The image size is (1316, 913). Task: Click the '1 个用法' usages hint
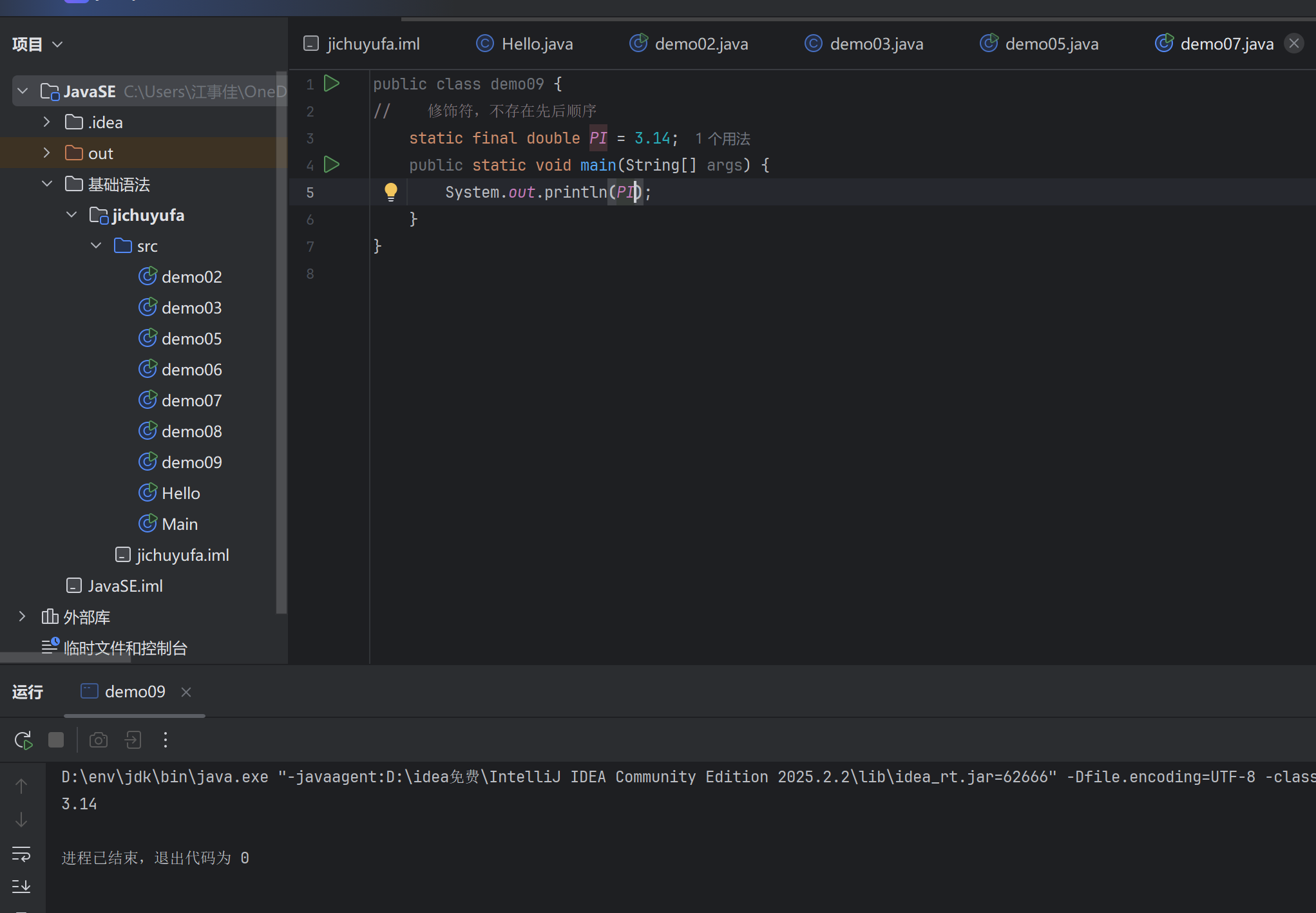(x=723, y=138)
